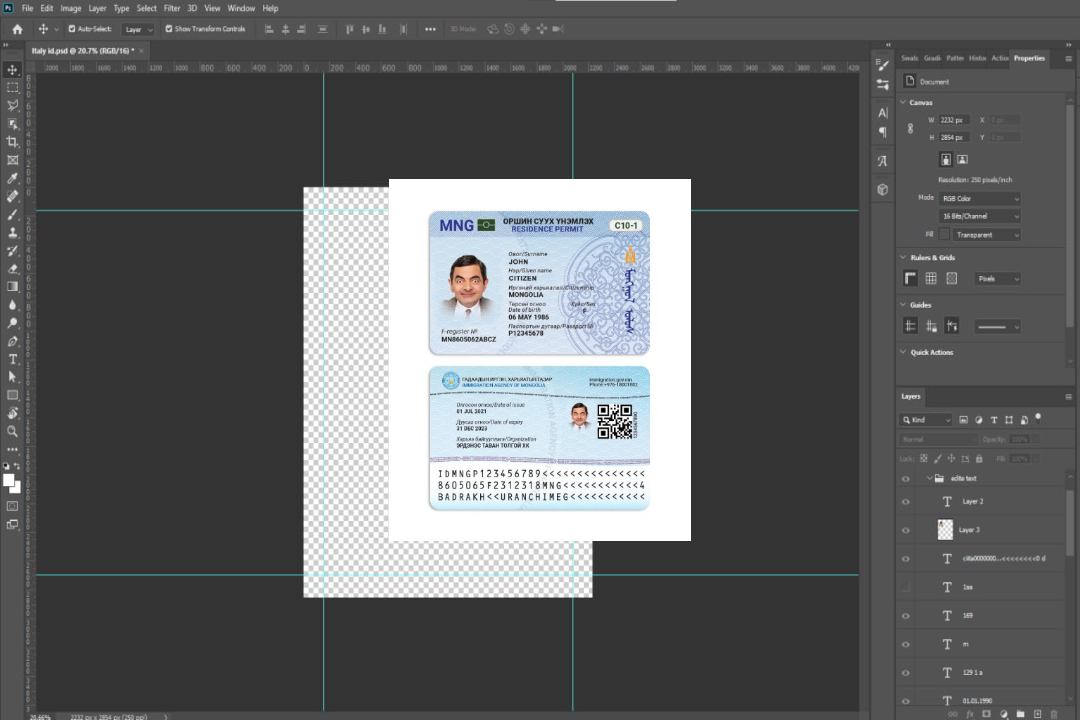The height and width of the screenshot is (720, 1080).
Task: Collapse the Rulers & Grids section
Action: 904,258
